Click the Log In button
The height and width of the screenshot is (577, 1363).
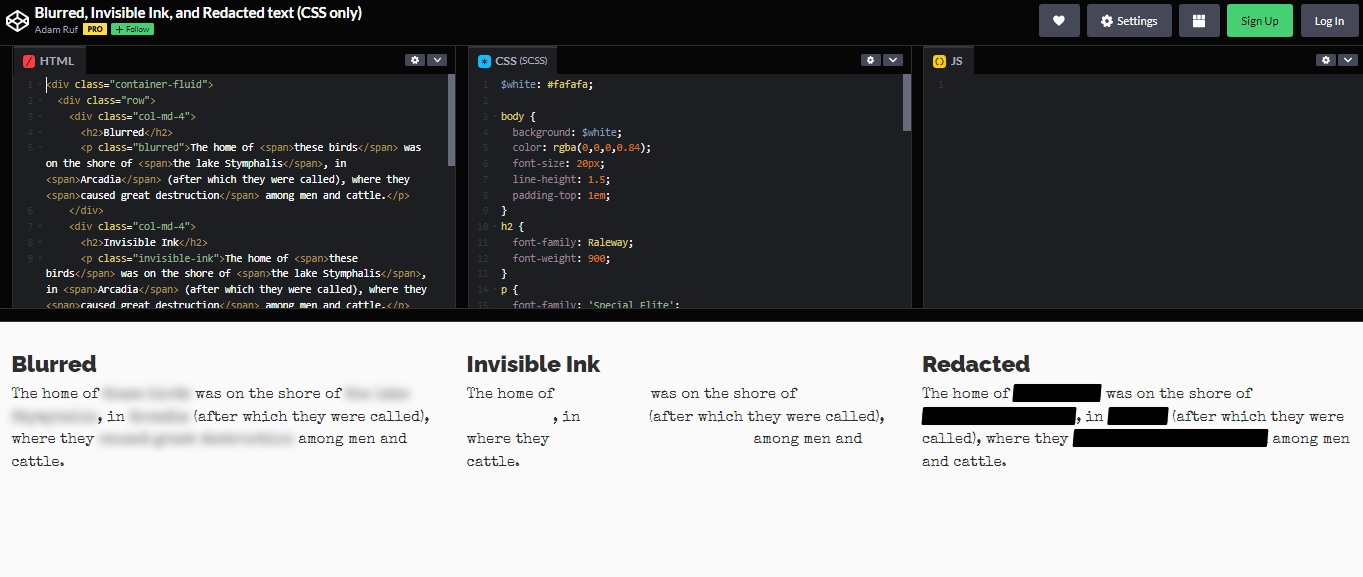pos(1329,20)
